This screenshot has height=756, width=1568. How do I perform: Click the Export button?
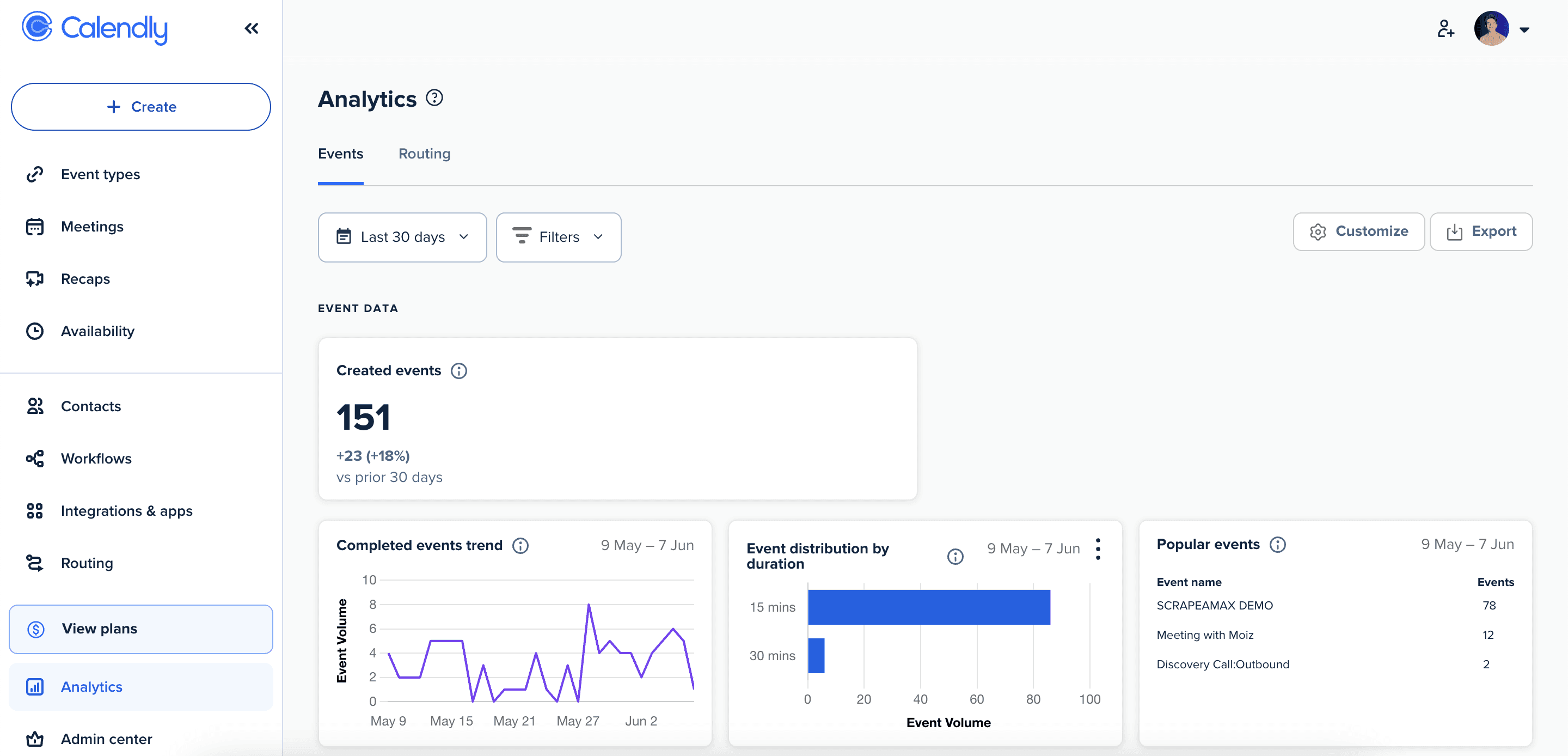(1481, 232)
